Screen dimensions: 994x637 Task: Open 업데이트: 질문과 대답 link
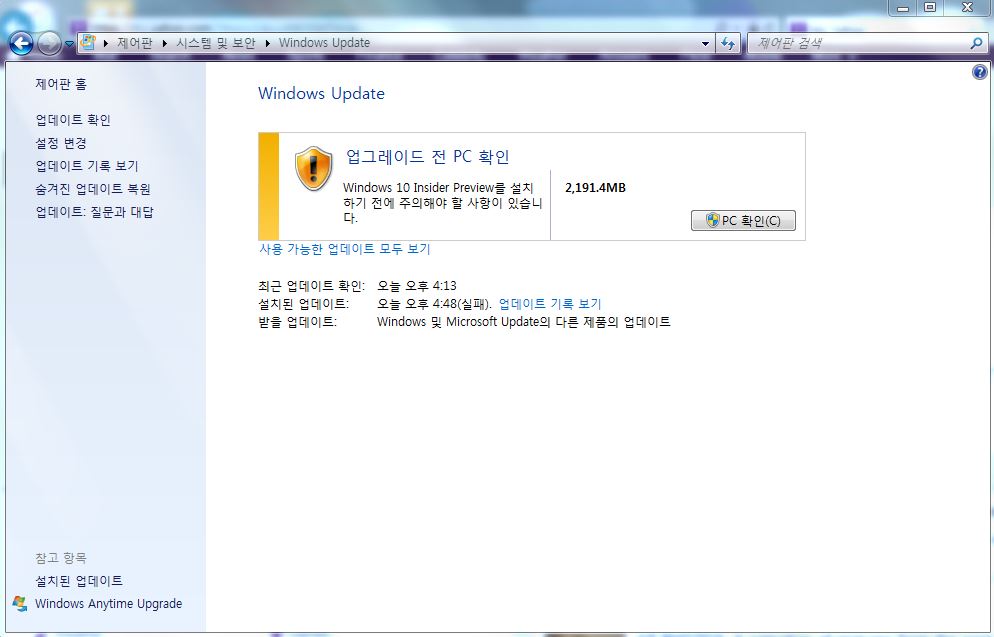coord(94,212)
